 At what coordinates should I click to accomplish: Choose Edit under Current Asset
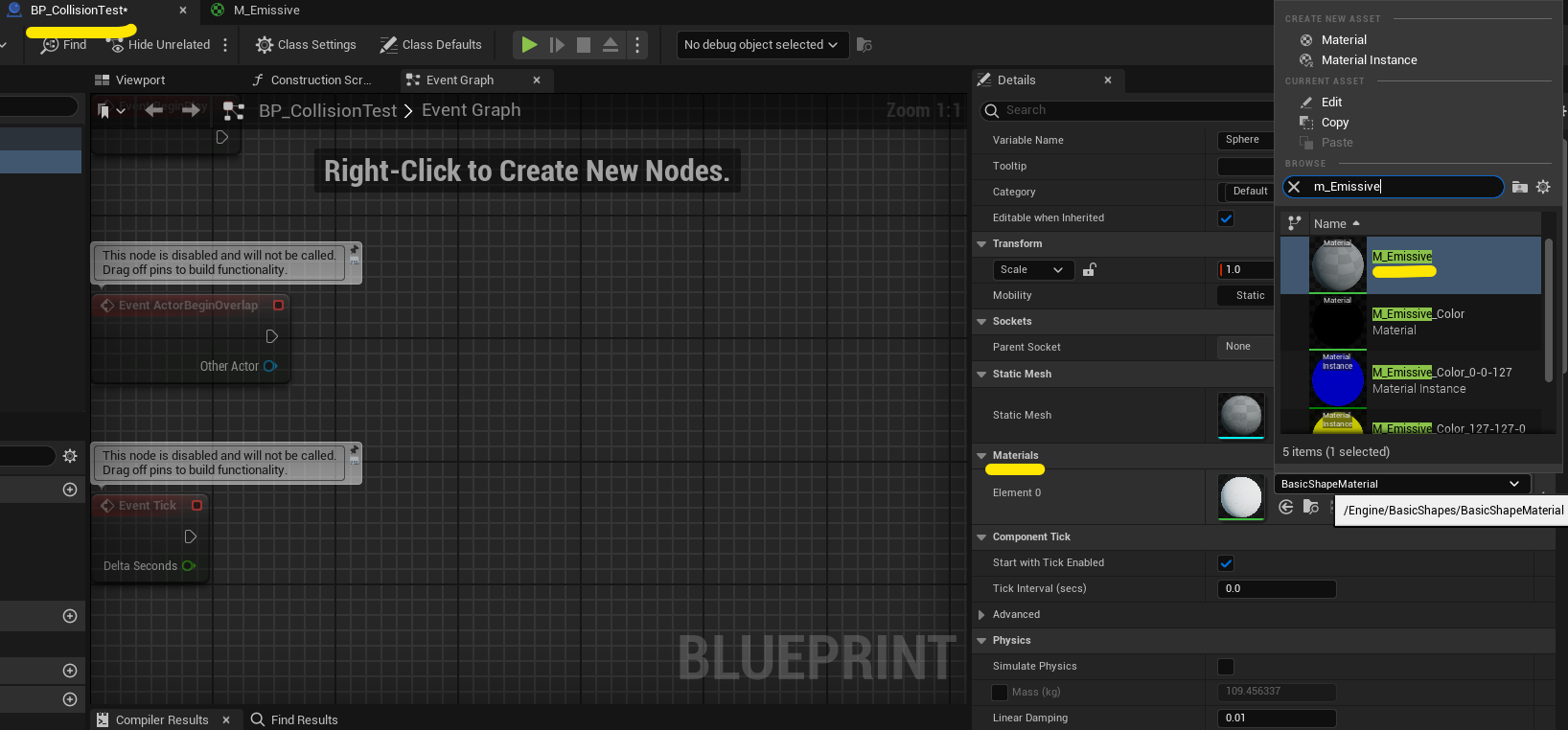coord(1330,103)
